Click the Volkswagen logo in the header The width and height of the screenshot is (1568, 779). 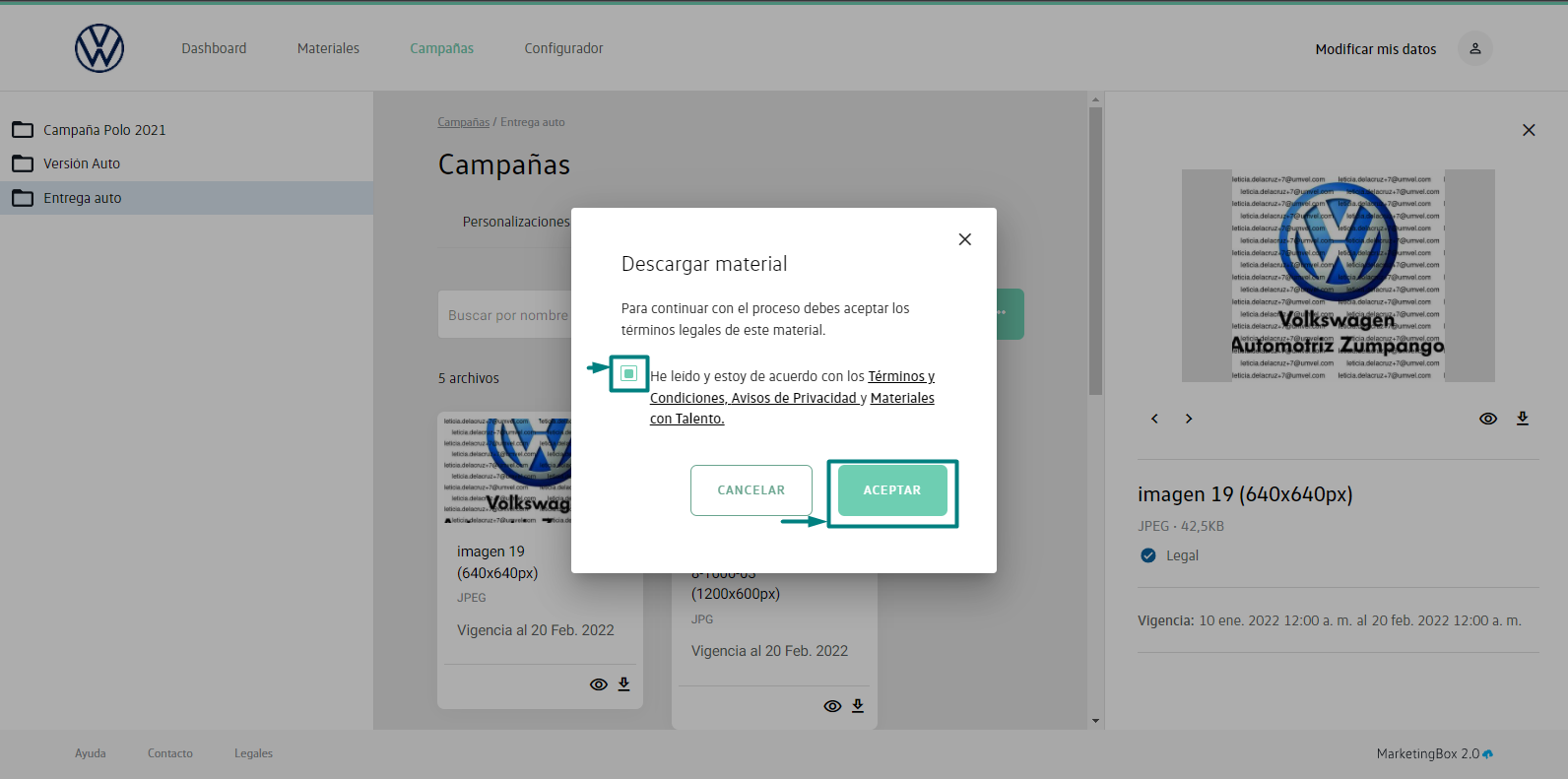99,48
